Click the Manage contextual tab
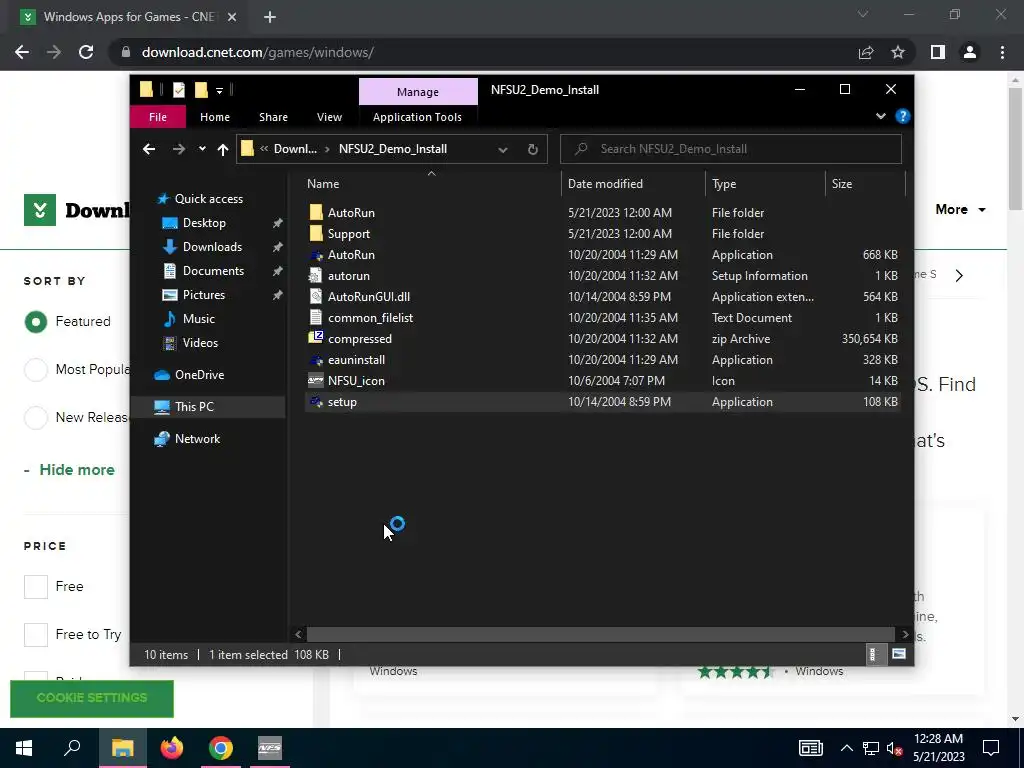 click(x=418, y=92)
